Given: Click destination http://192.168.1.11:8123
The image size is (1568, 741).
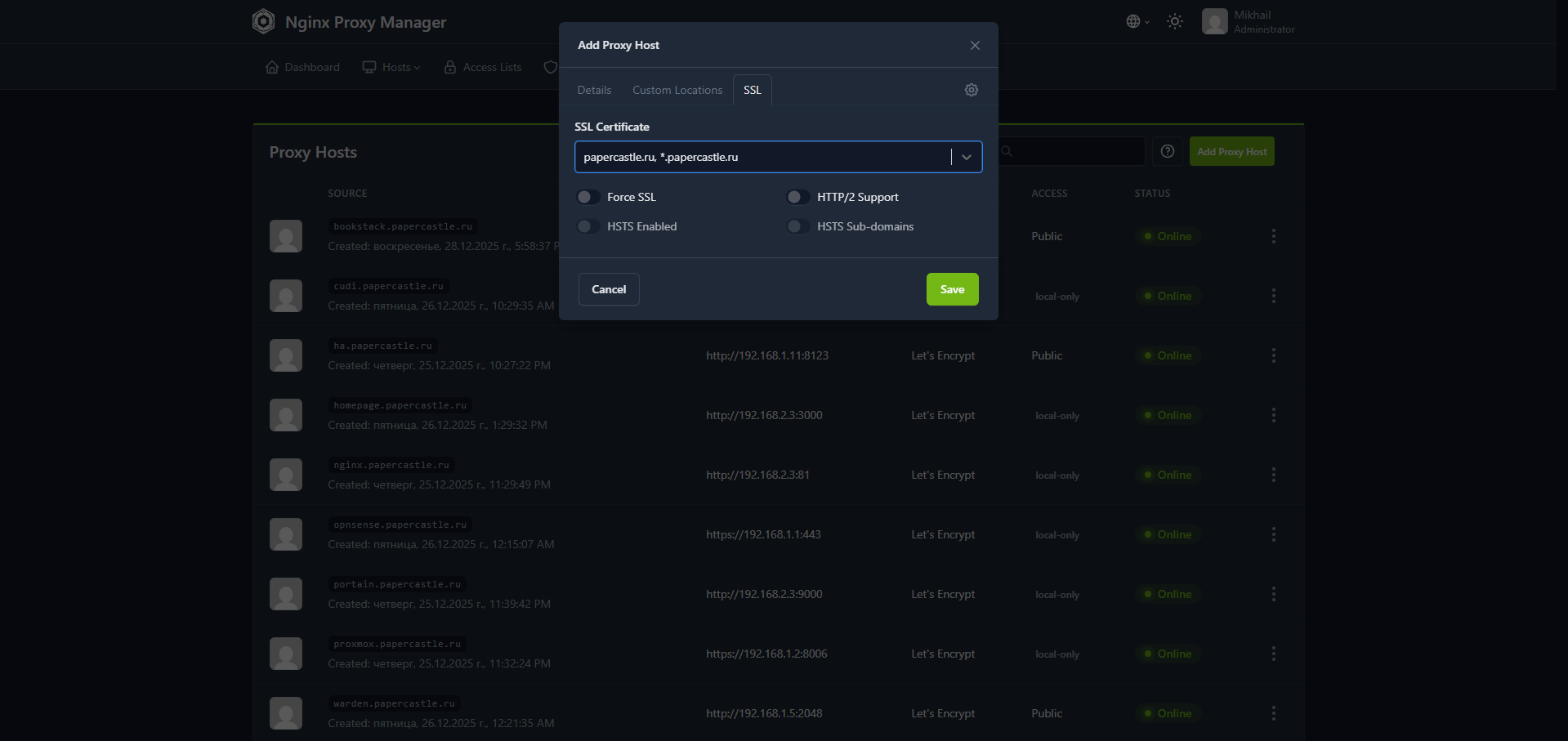Looking at the screenshot, I should [x=767, y=355].
